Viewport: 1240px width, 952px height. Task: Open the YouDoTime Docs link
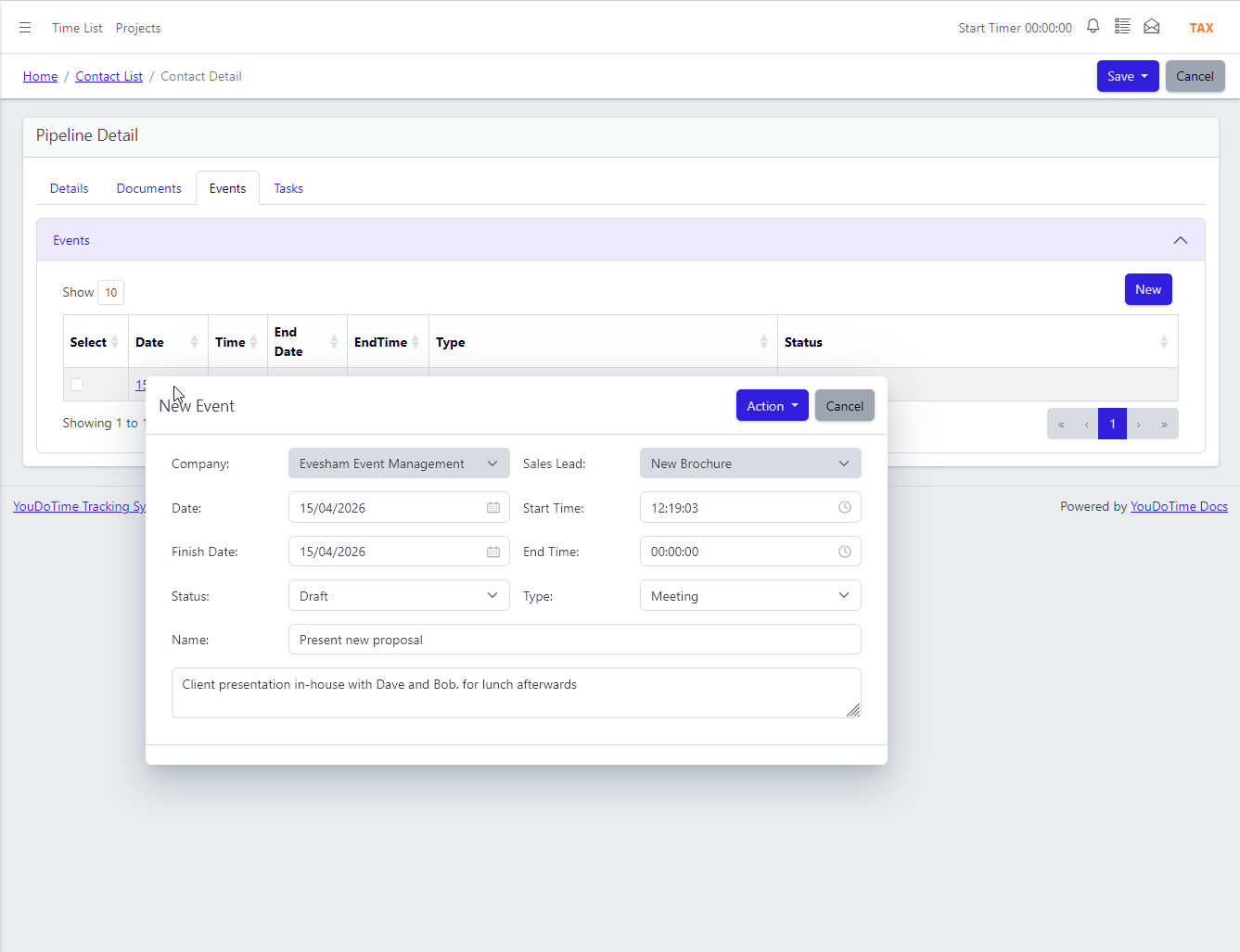1179,506
